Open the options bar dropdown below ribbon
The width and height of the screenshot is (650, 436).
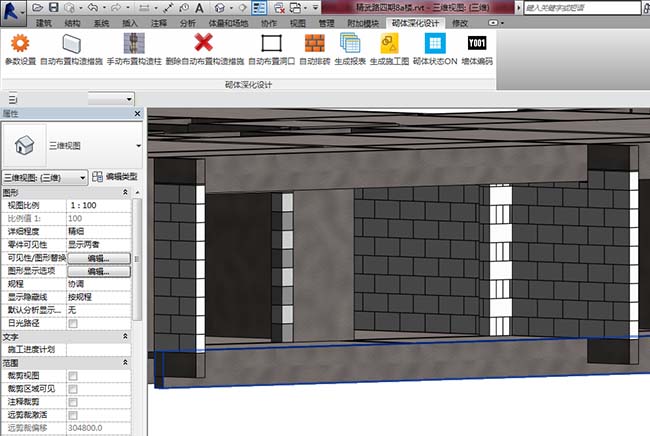coord(111,99)
